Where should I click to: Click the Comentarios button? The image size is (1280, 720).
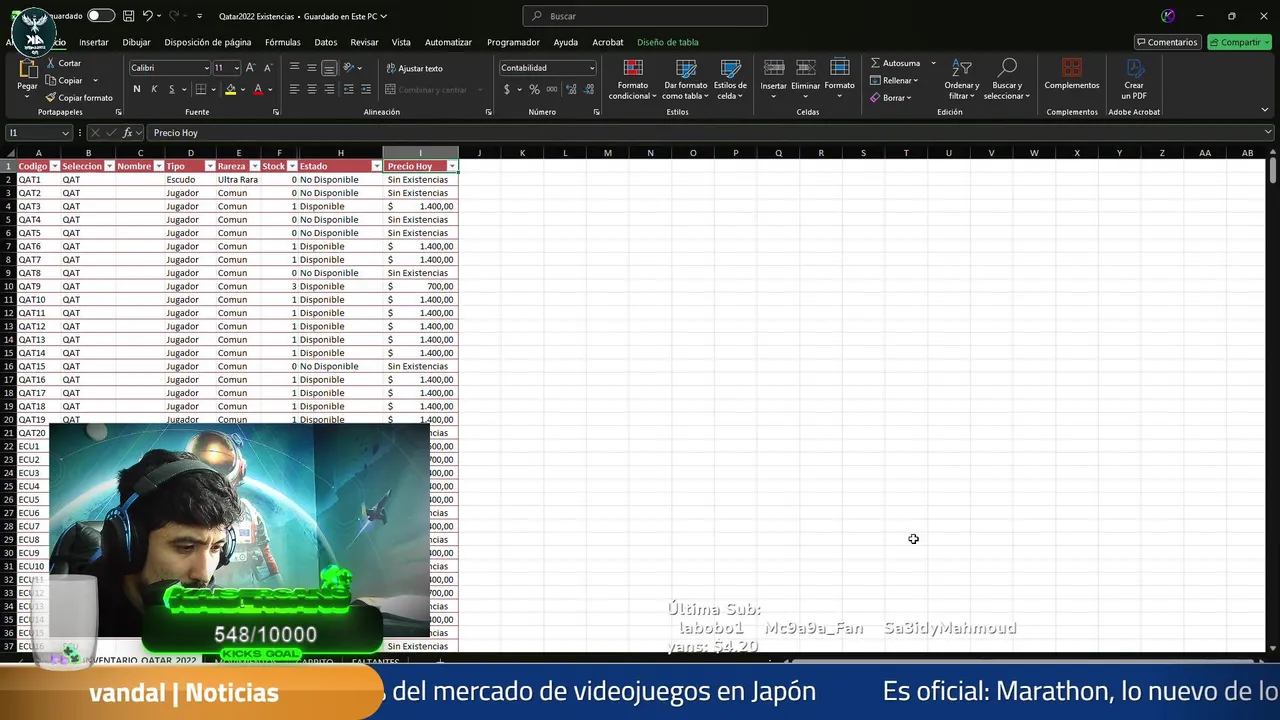[1166, 42]
